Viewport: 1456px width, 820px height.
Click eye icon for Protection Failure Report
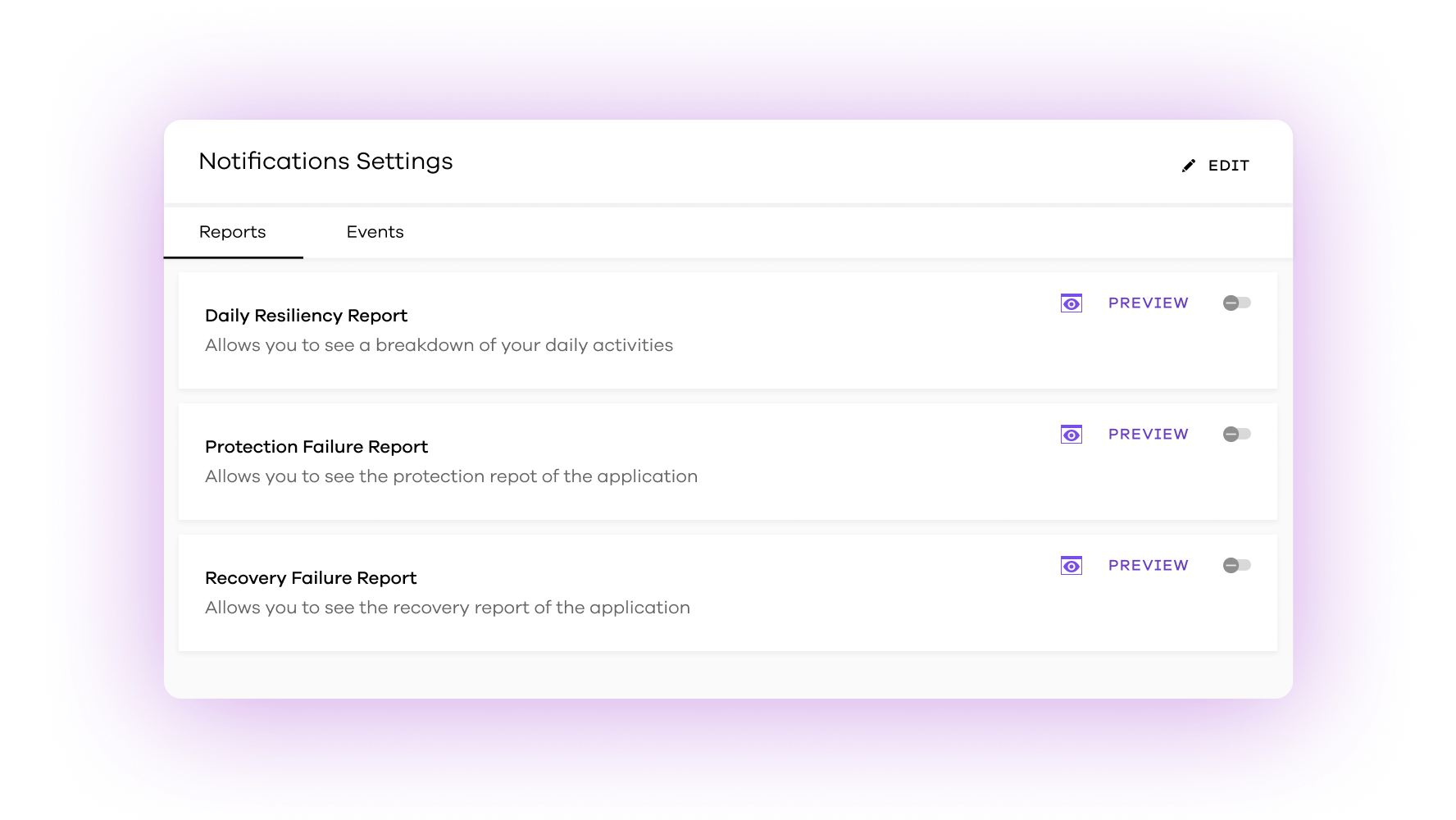coord(1071,435)
